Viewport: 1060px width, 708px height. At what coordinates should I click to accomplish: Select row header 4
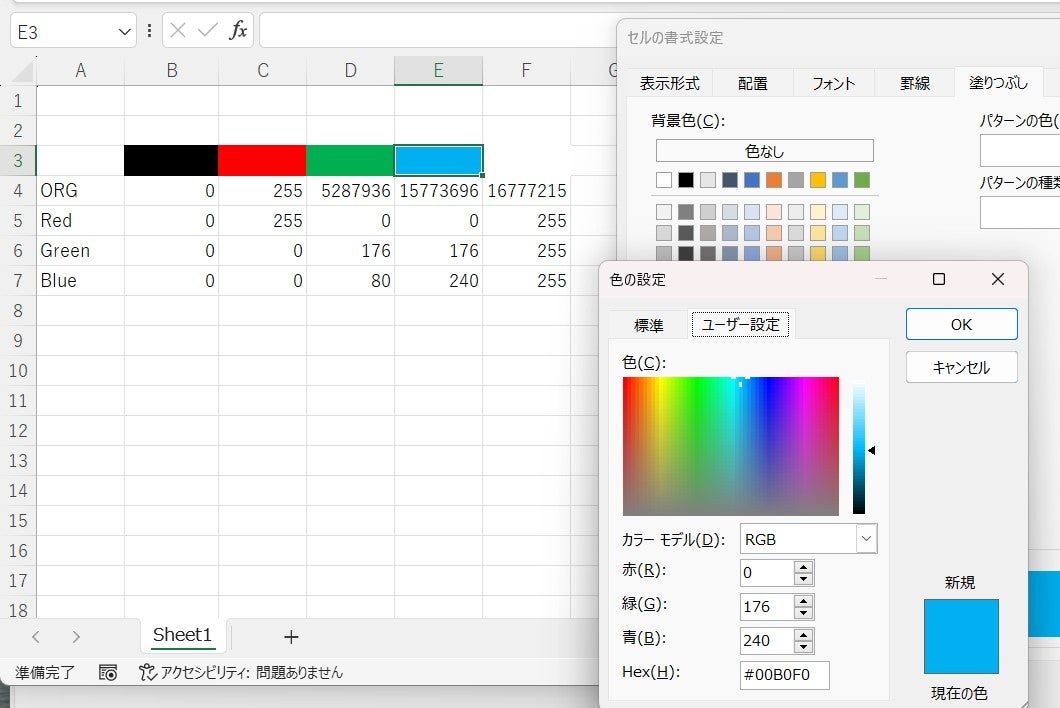click(18, 191)
